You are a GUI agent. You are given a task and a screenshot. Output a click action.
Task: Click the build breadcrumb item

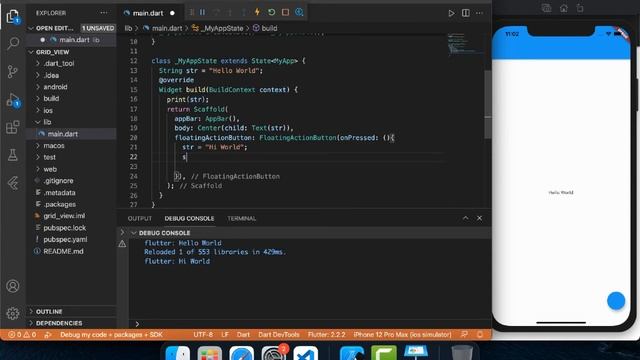[x=269, y=28]
